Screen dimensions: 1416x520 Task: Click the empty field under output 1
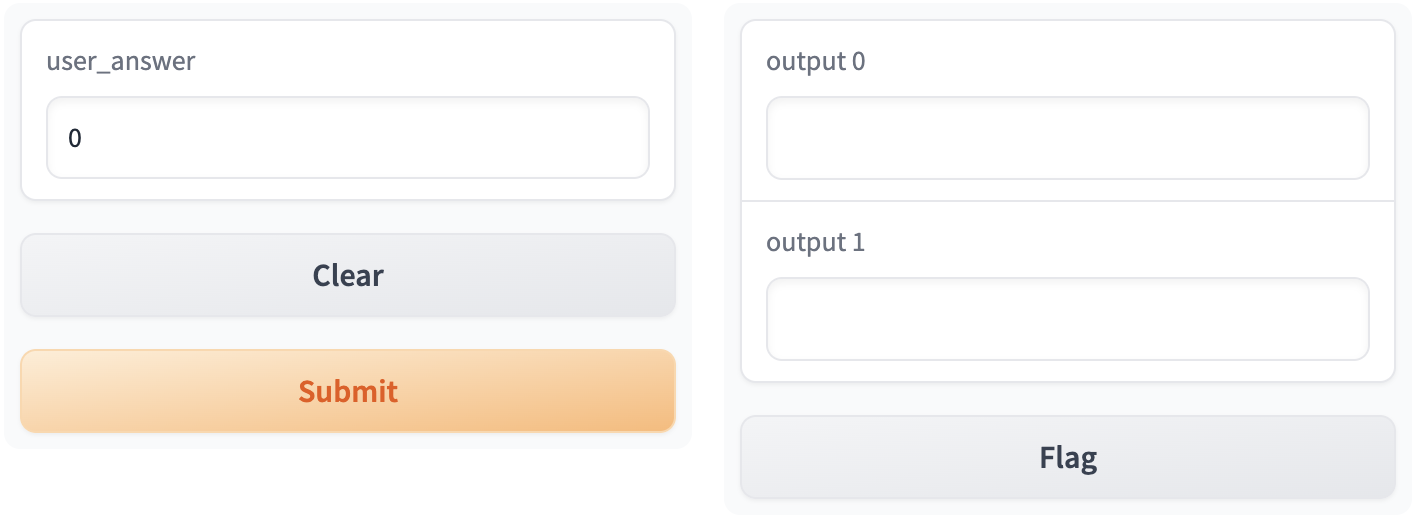(x=1067, y=319)
